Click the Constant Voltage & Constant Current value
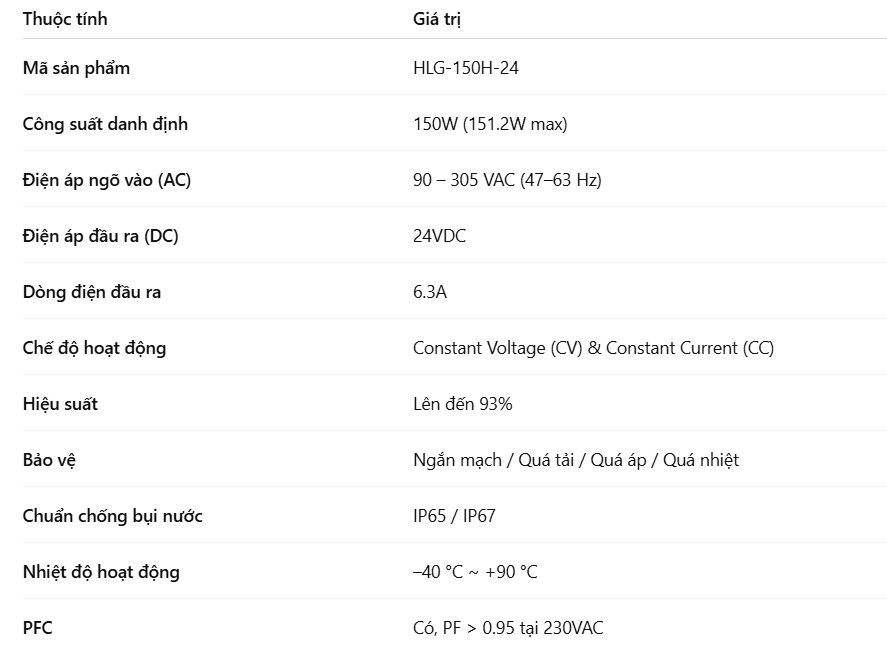This screenshot has height=654, width=887. [593, 348]
